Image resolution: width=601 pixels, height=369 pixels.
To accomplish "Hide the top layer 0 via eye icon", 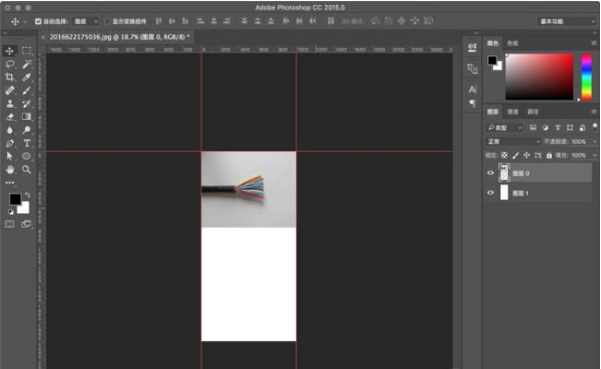I will [x=490, y=173].
